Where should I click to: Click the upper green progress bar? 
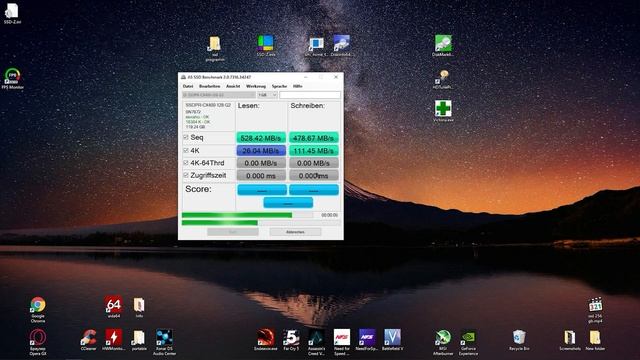[247, 215]
